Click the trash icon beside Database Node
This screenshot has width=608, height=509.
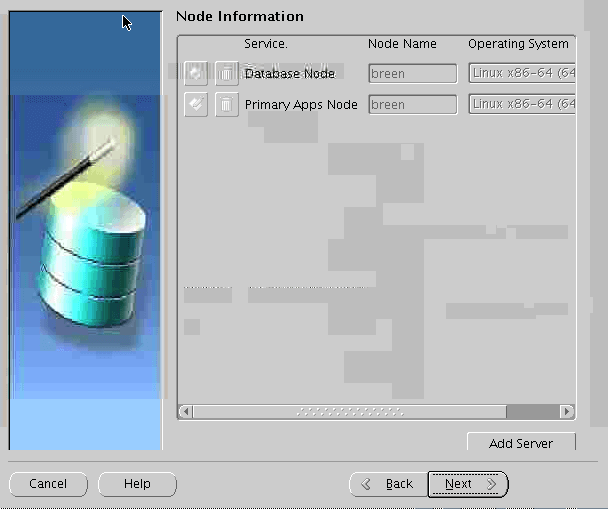227,73
